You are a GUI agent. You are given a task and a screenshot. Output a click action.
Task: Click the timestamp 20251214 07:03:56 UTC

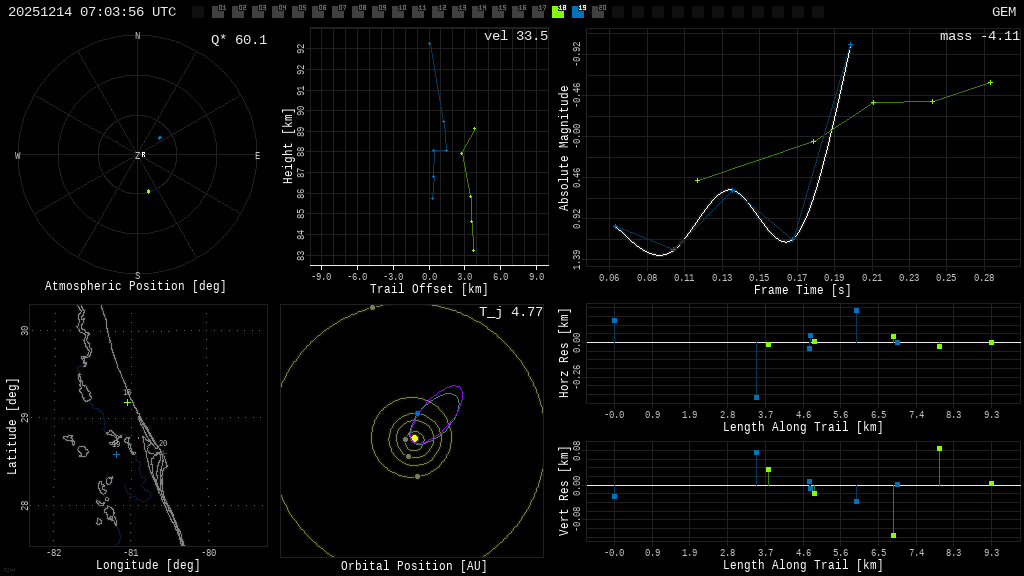point(92,12)
